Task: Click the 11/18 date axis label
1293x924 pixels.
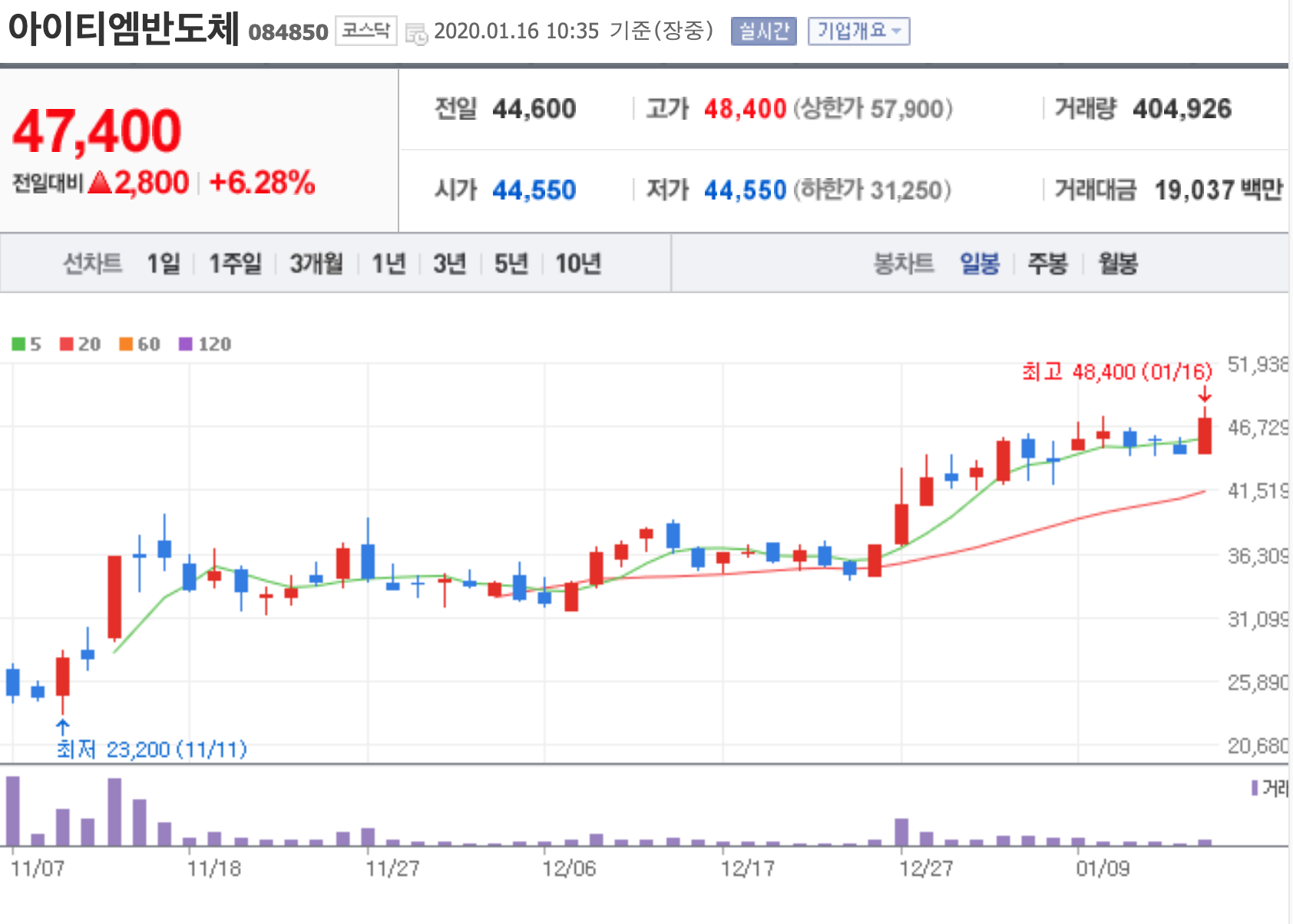Action: tap(214, 869)
